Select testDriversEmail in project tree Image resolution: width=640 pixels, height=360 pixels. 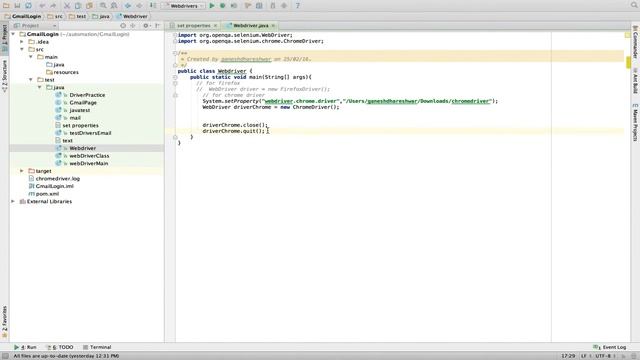point(90,133)
